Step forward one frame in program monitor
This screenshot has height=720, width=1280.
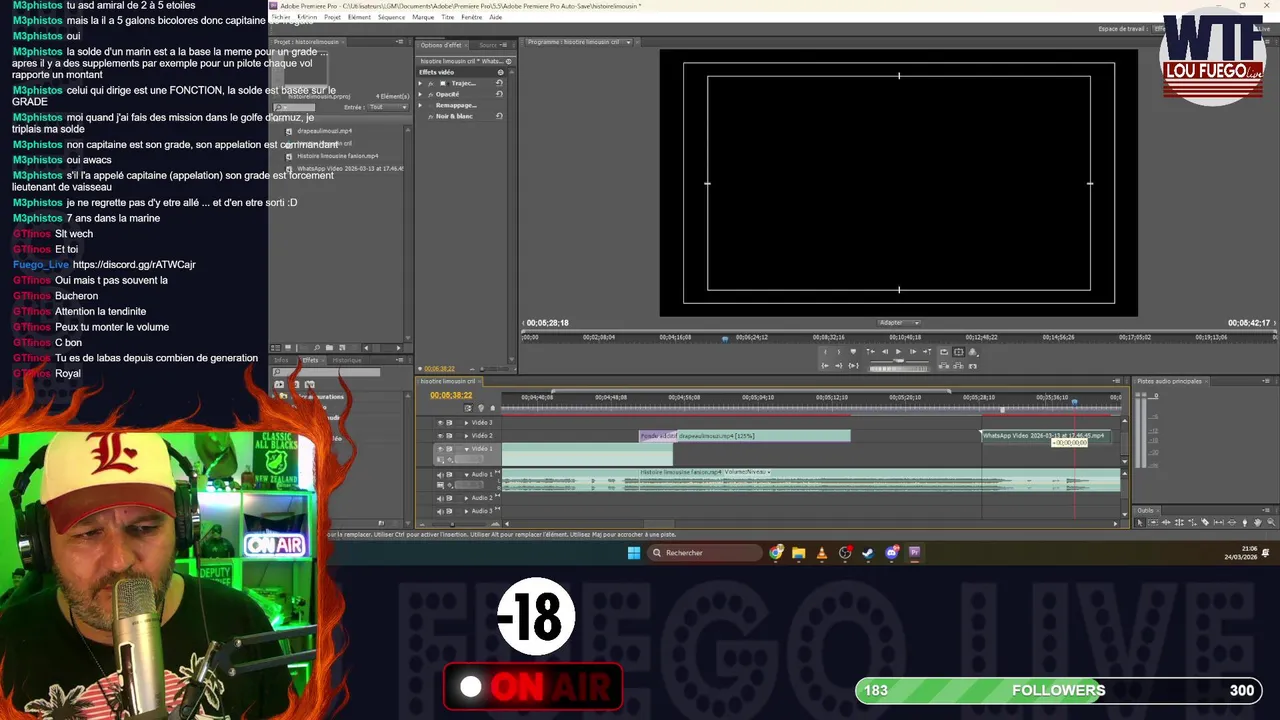coord(913,352)
